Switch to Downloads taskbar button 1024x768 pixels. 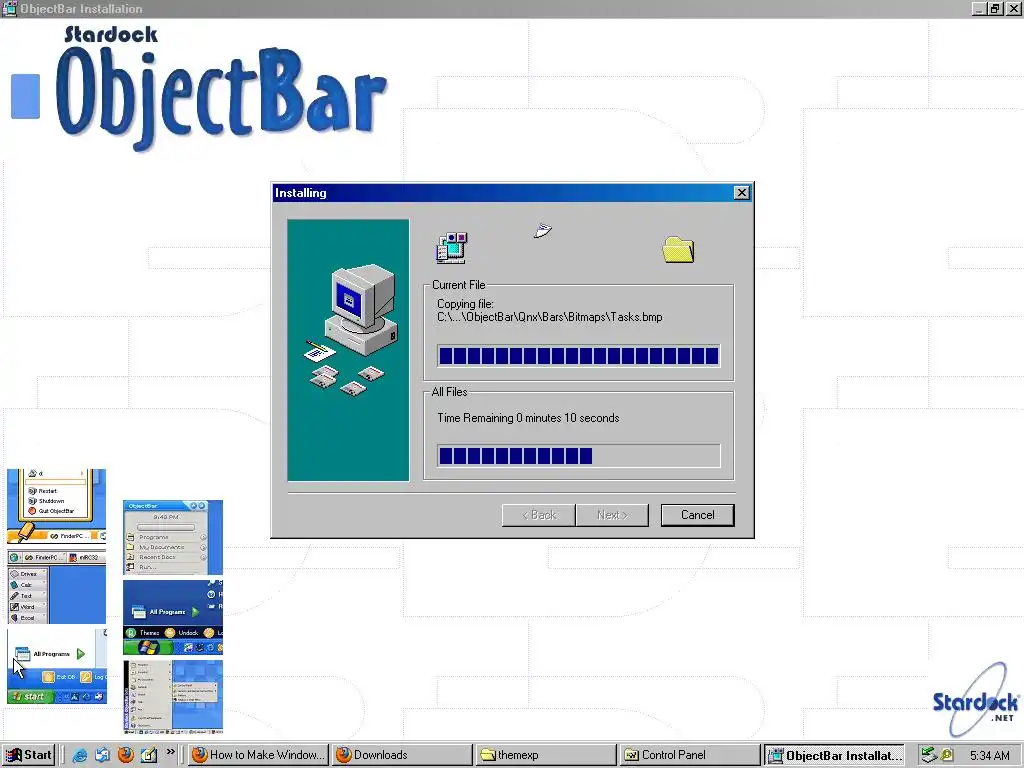[402, 755]
